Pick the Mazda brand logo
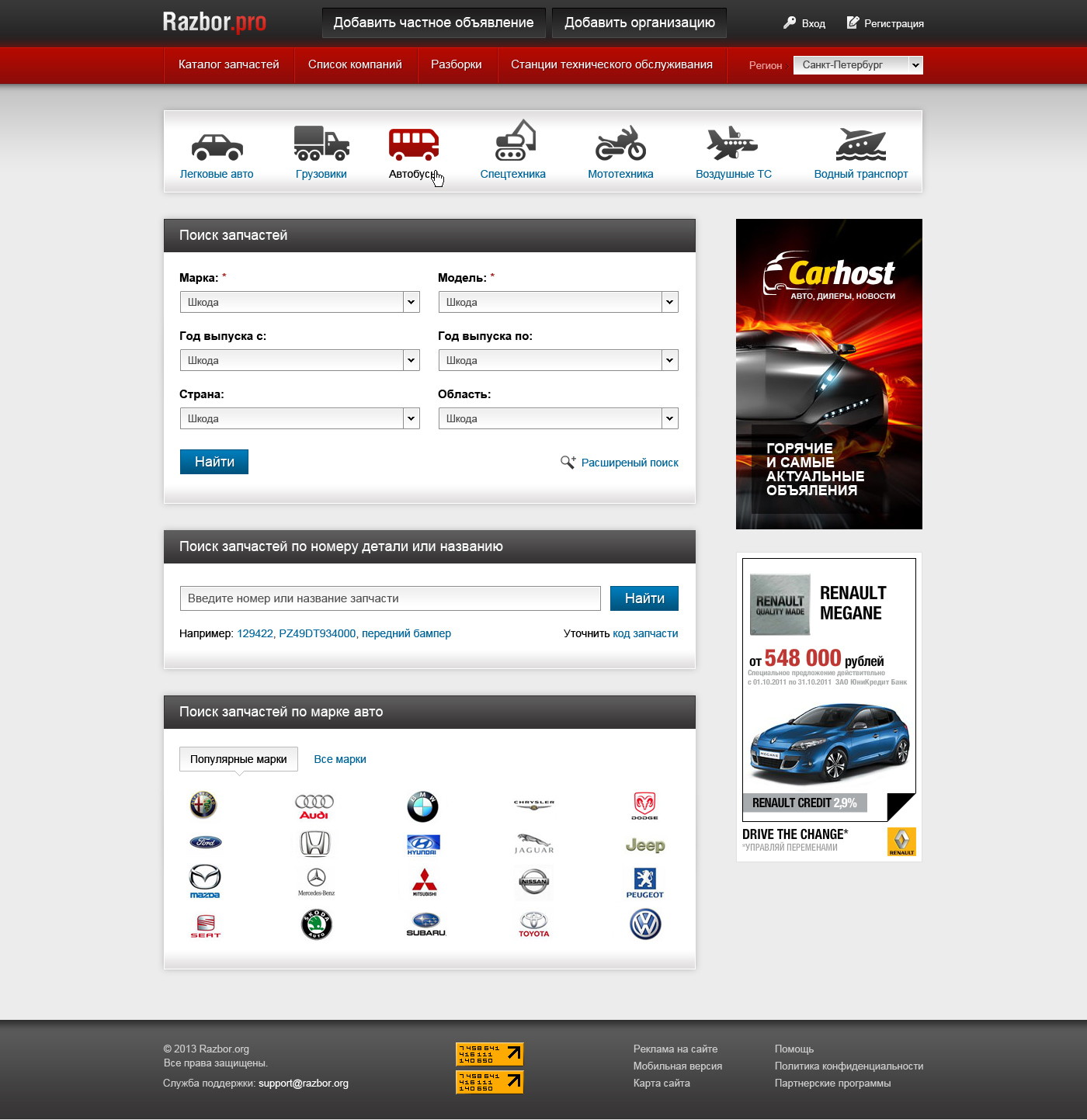1087x1120 pixels. pyautogui.click(x=205, y=881)
